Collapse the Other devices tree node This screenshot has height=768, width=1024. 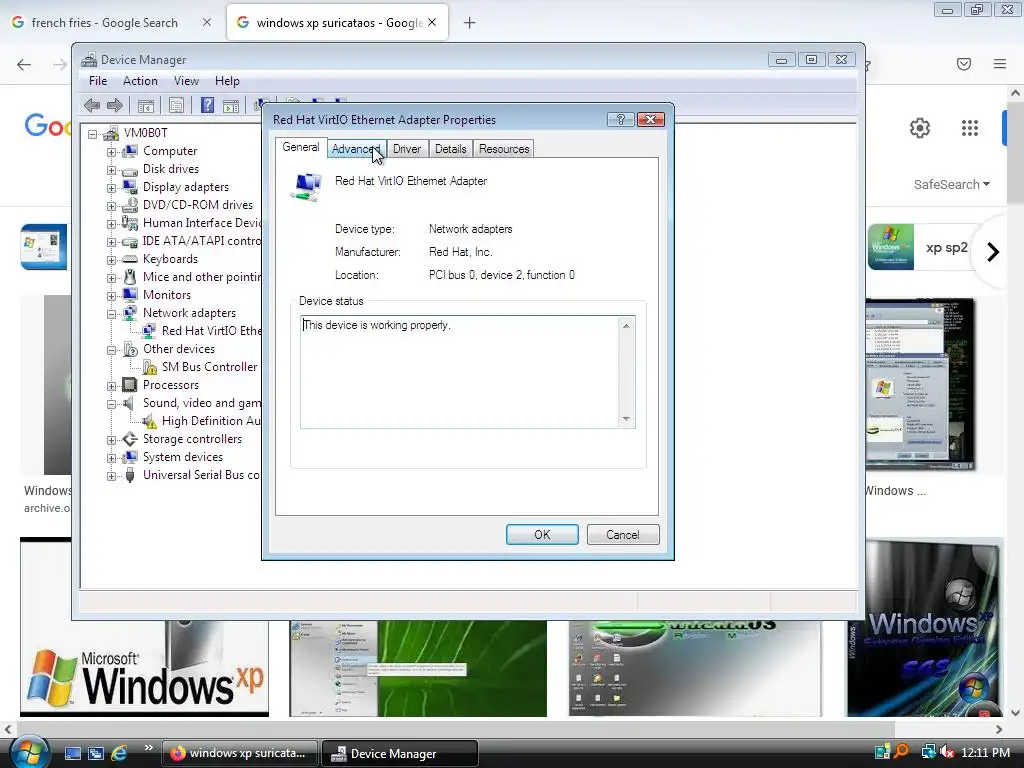click(112, 349)
